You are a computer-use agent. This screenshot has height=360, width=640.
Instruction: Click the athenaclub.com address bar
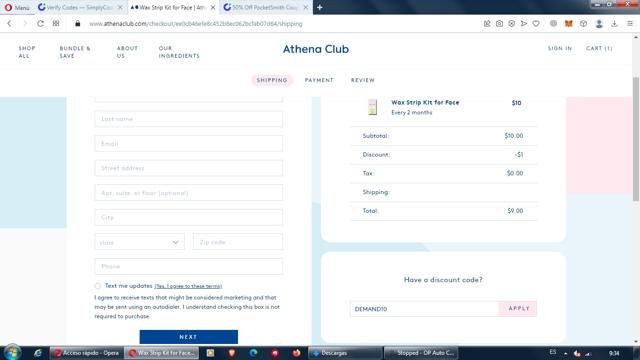tap(196, 24)
